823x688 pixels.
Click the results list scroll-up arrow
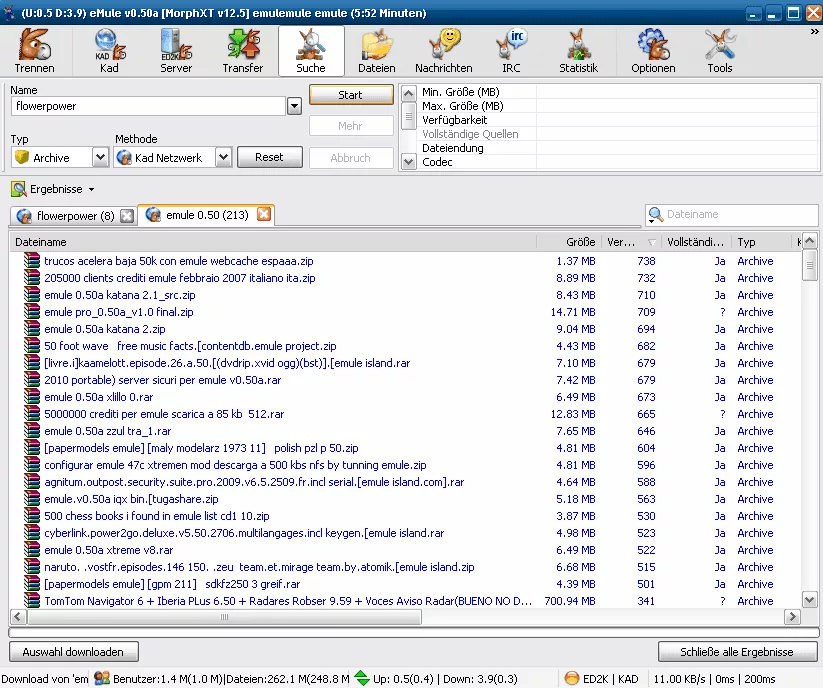[x=809, y=241]
